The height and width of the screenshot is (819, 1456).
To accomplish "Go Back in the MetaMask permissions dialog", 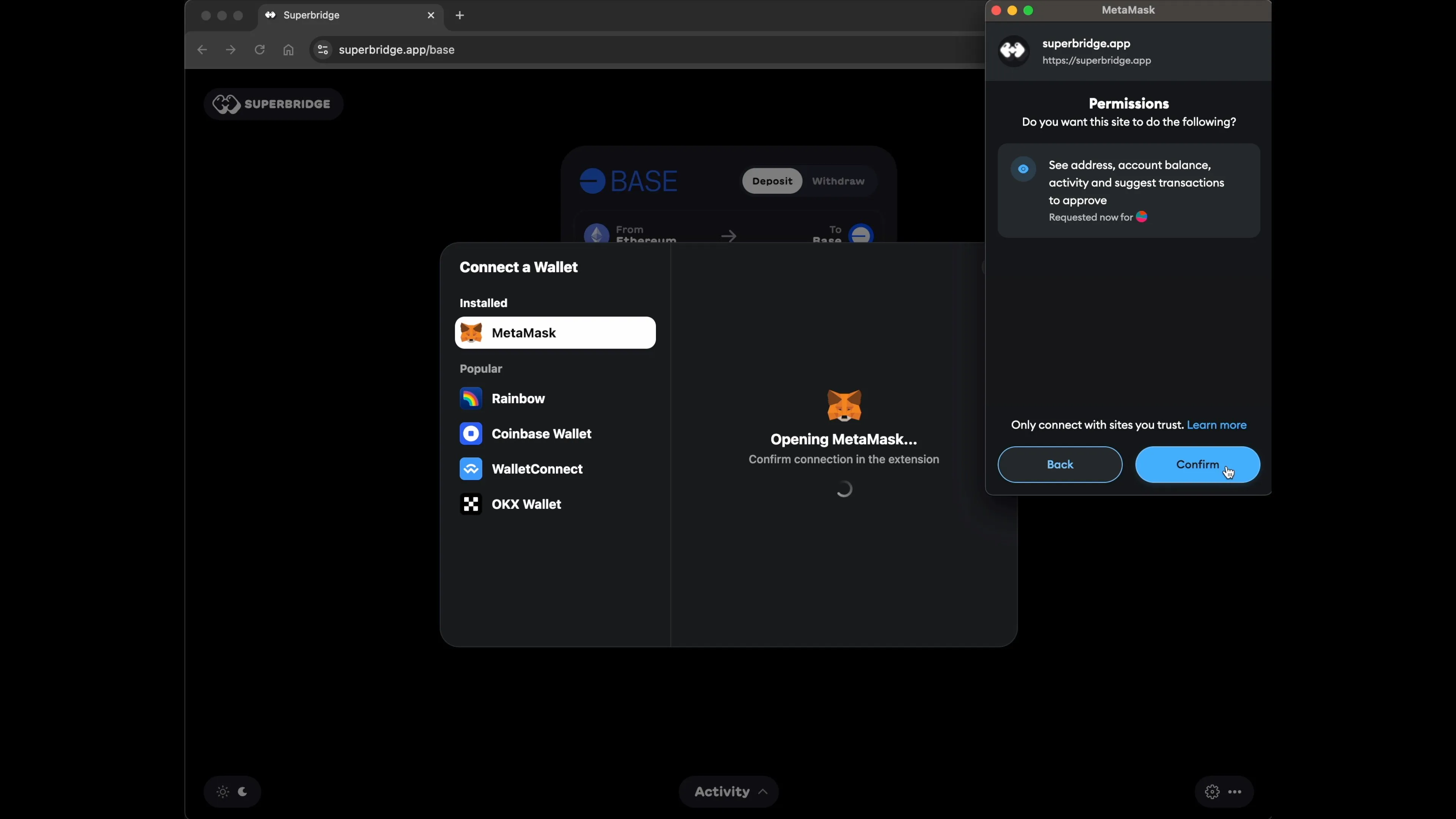I will tap(1060, 464).
